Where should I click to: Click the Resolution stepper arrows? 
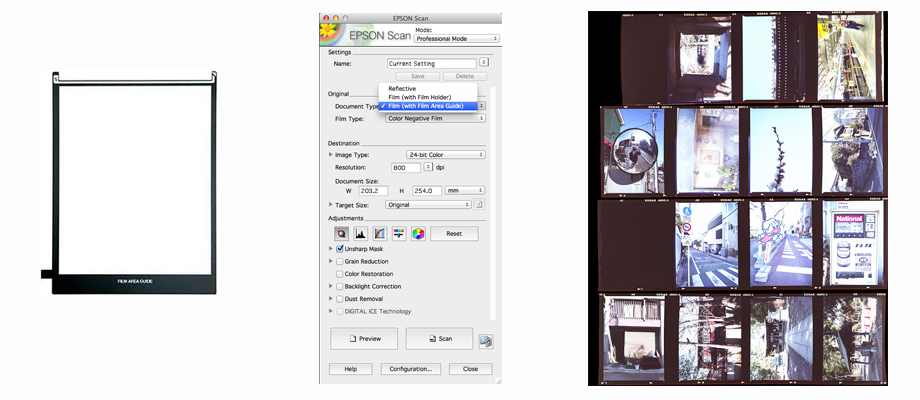[x=428, y=167]
